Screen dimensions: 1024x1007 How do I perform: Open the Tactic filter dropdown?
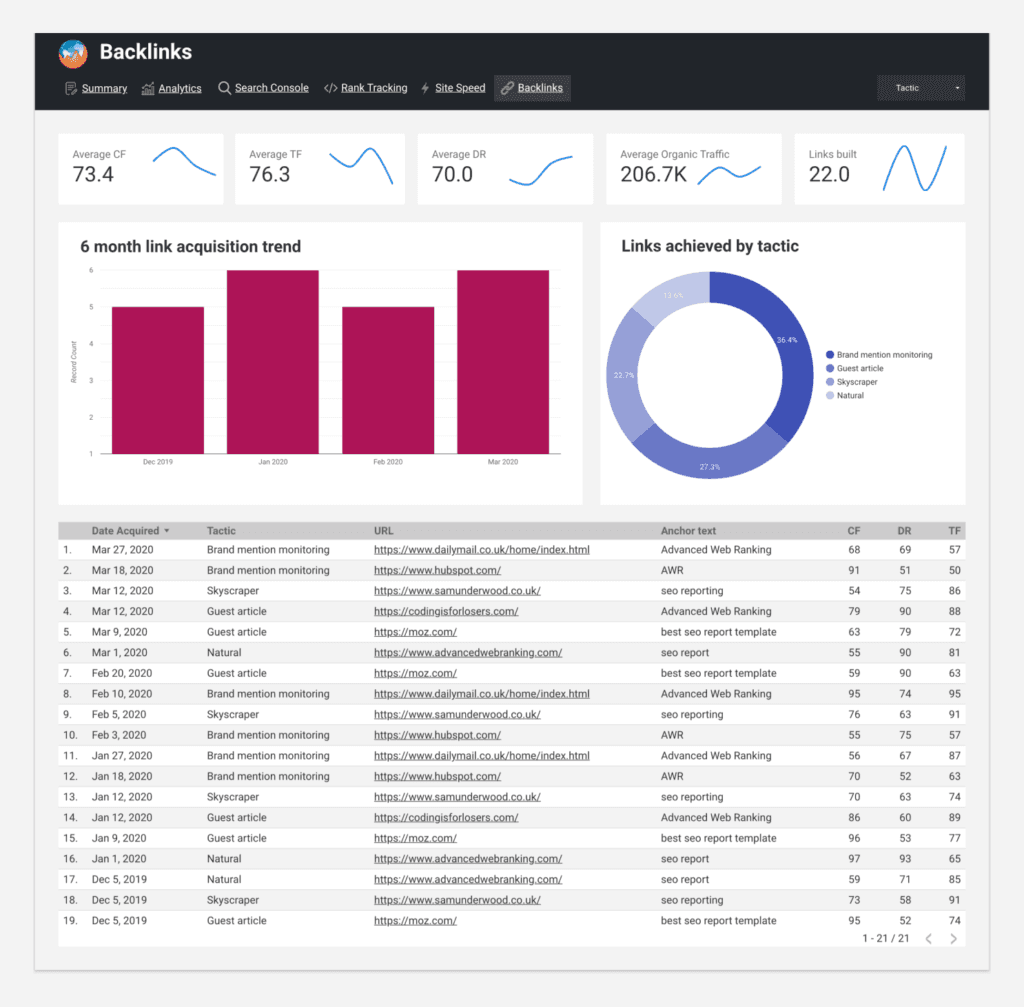[x=921, y=88]
